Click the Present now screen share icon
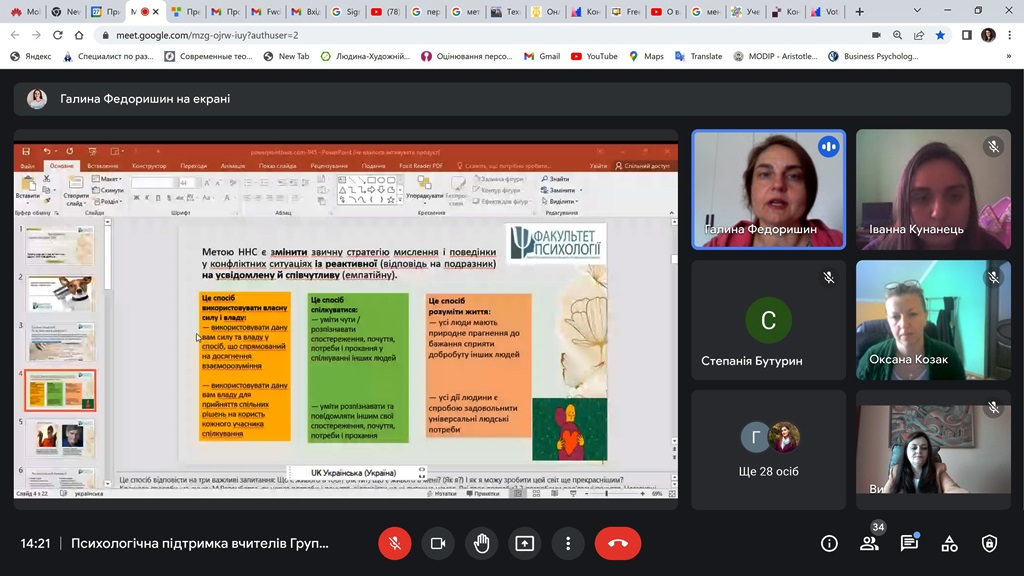The width and height of the screenshot is (1024, 576). click(524, 543)
